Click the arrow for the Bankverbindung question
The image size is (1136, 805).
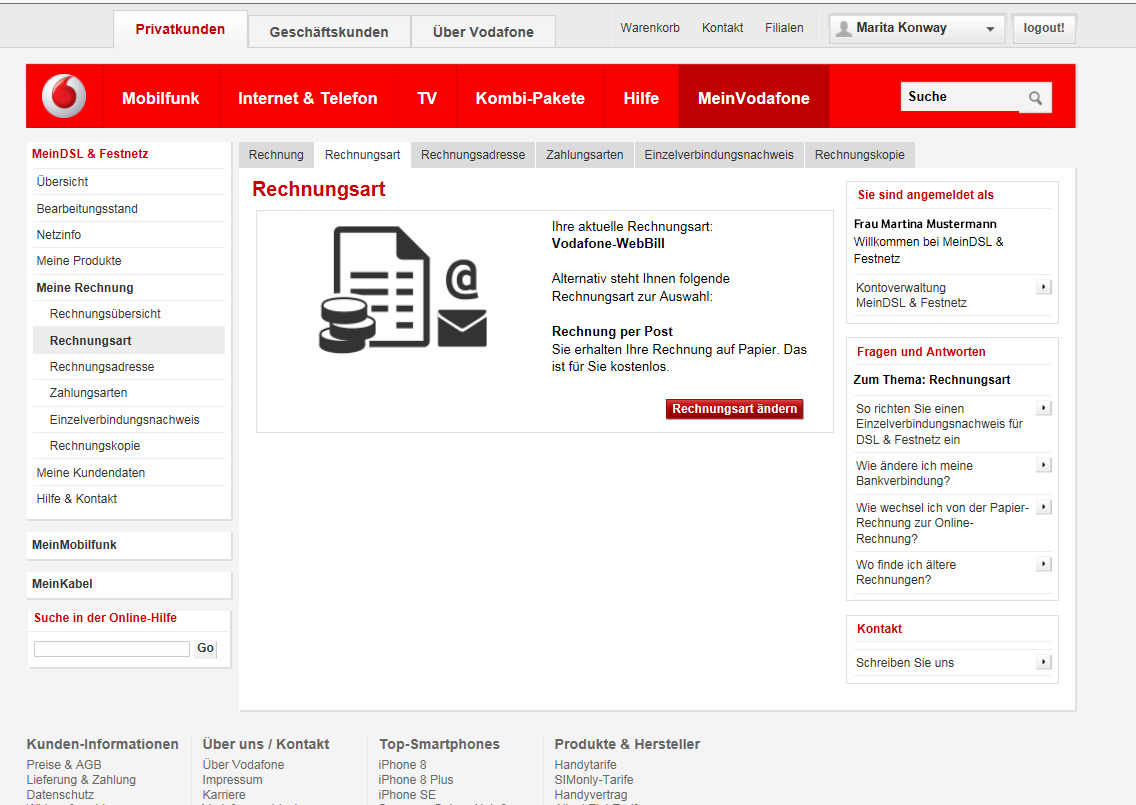1043,464
